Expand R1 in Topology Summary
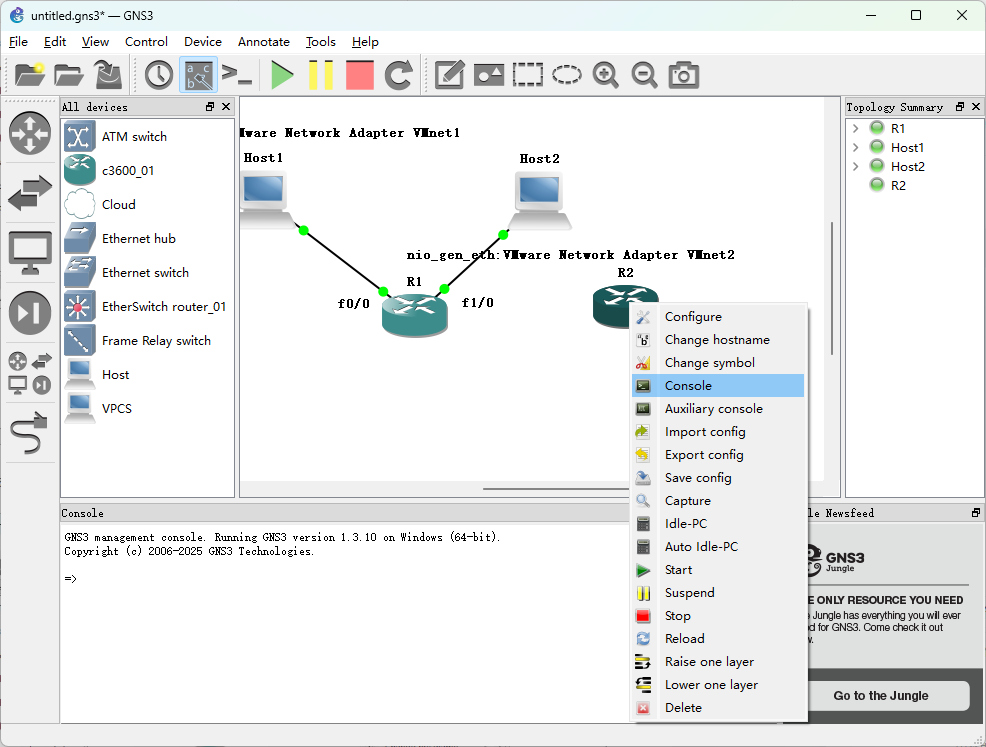The width and height of the screenshot is (986, 747). point(856,128)
